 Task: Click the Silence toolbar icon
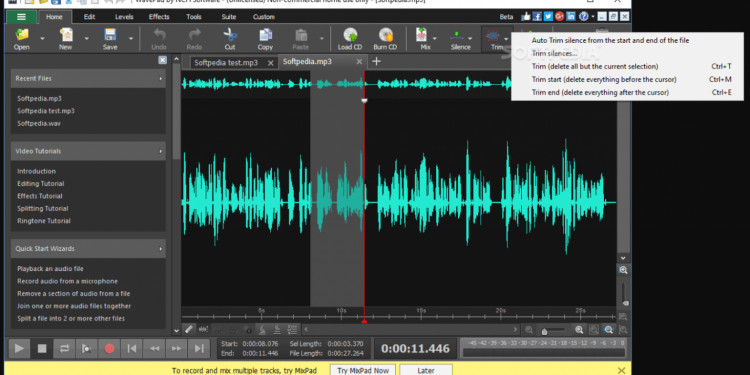click(457, 35)
